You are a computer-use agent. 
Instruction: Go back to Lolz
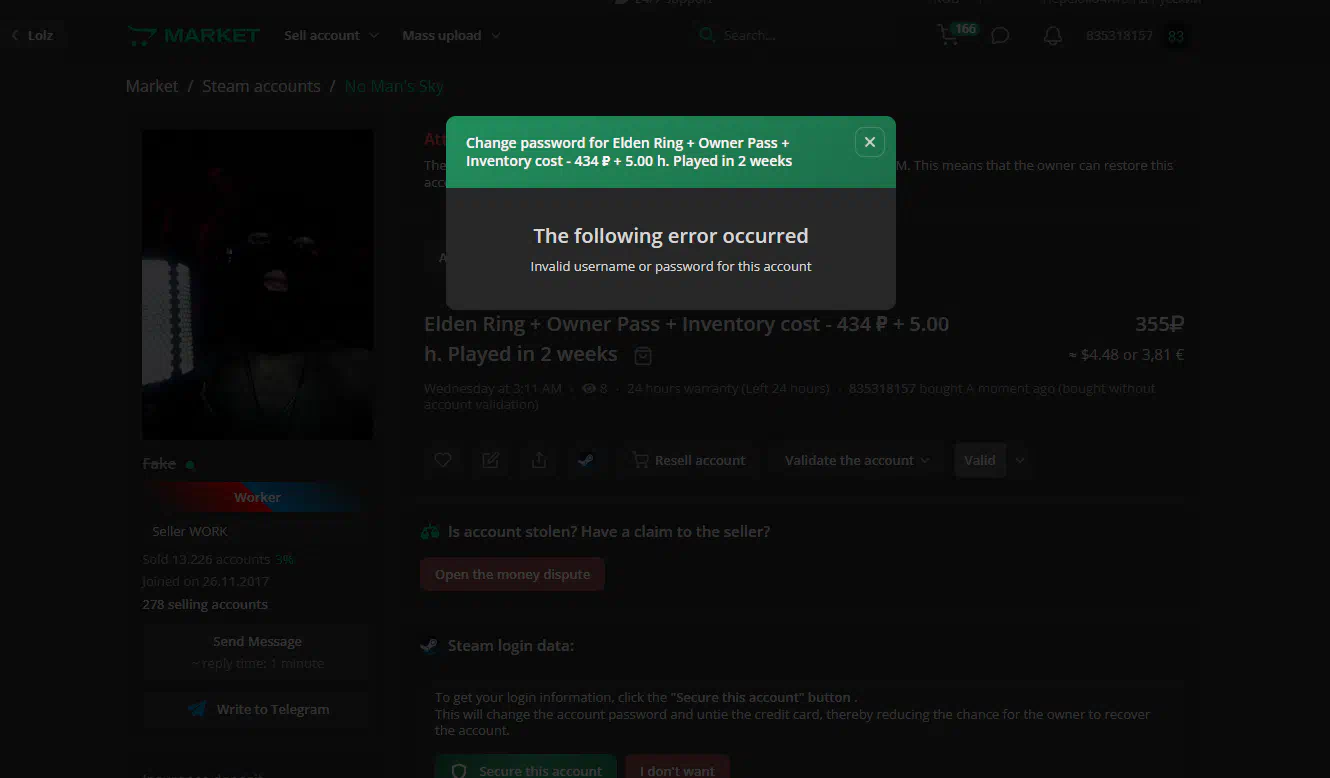tap(32, 35)
